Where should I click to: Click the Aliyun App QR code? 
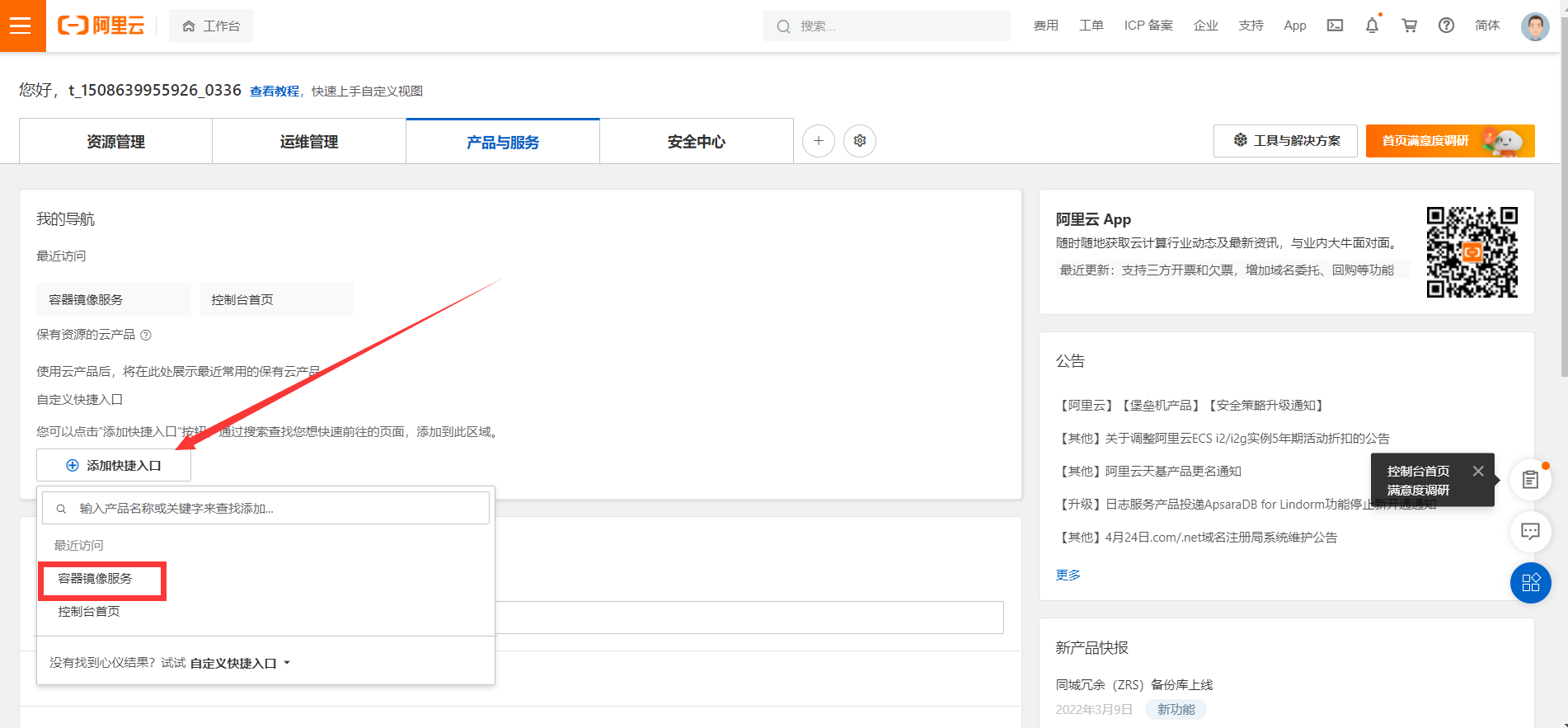(x=1472, y=252)
